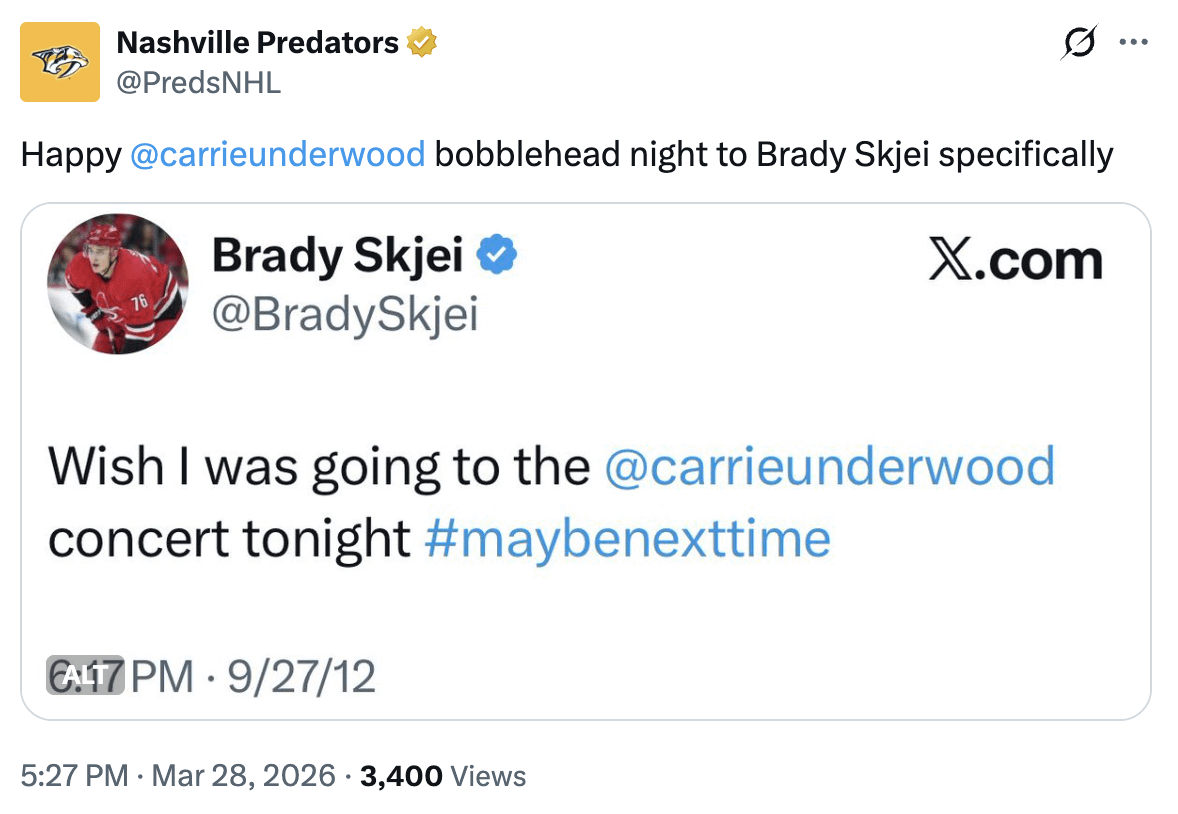Click the Brady Skjei display name

[343, 255]
